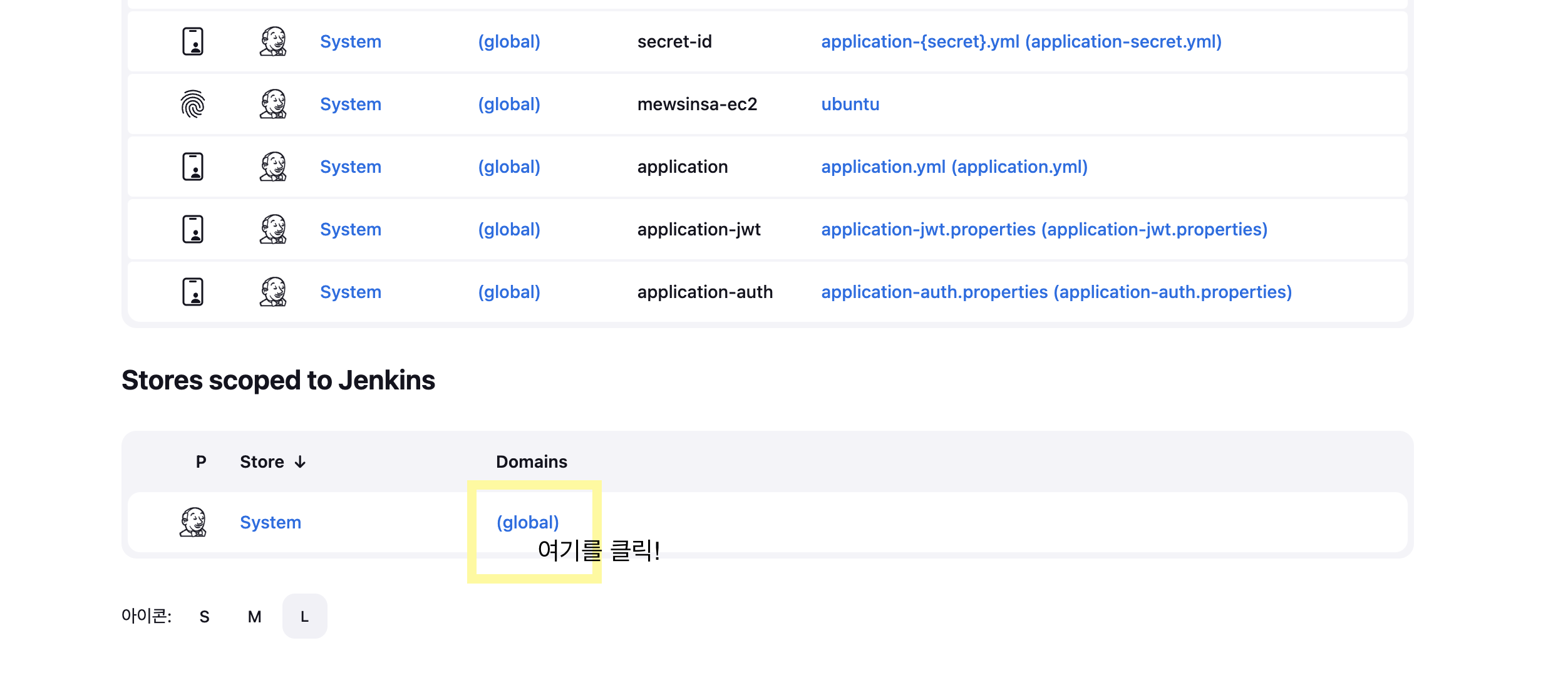The width and height of the screenshot is (1568, 695).
Task: Click credential icon in application row
Action: (193, 167)
